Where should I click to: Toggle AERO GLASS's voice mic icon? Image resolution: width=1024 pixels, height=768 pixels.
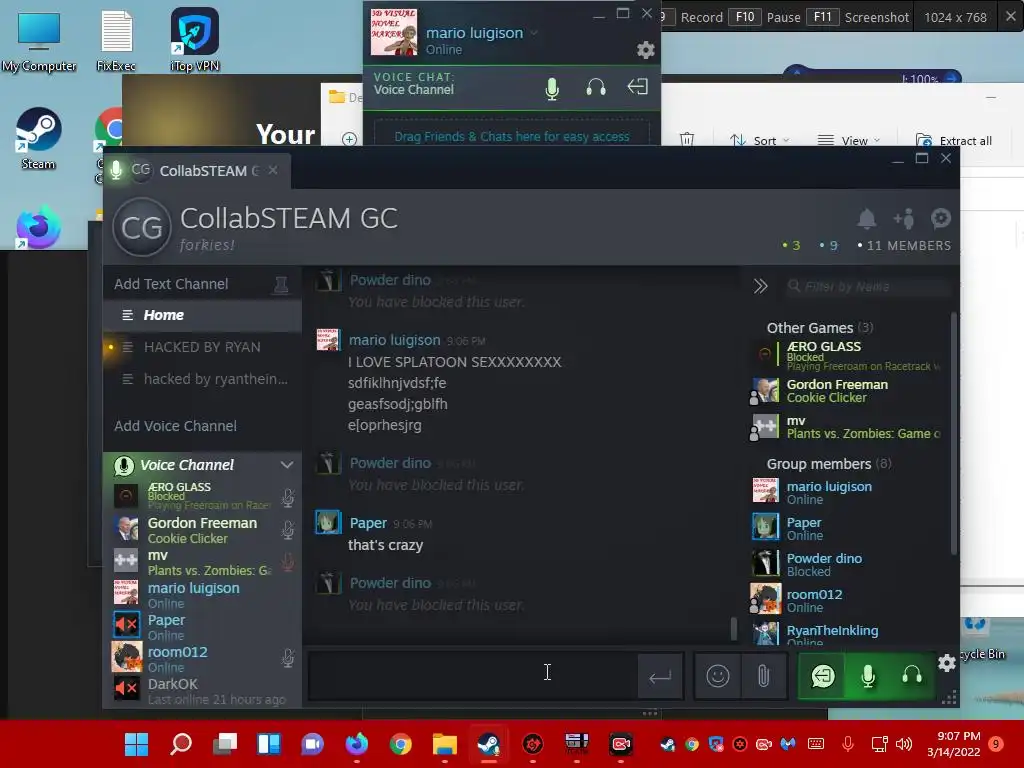[x=287, y=498]
